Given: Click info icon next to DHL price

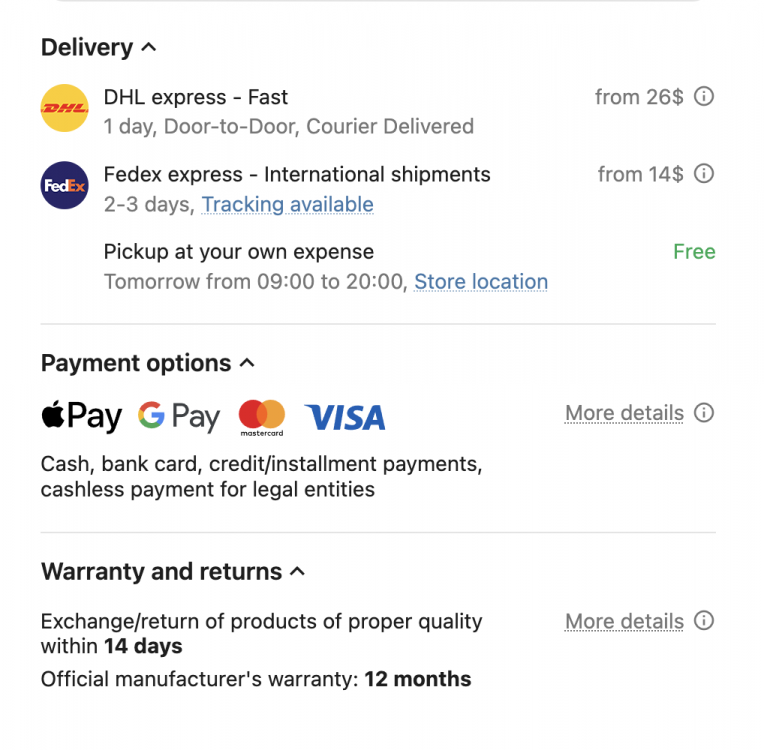Looking at the screenshot, I should tap(704, 97).
